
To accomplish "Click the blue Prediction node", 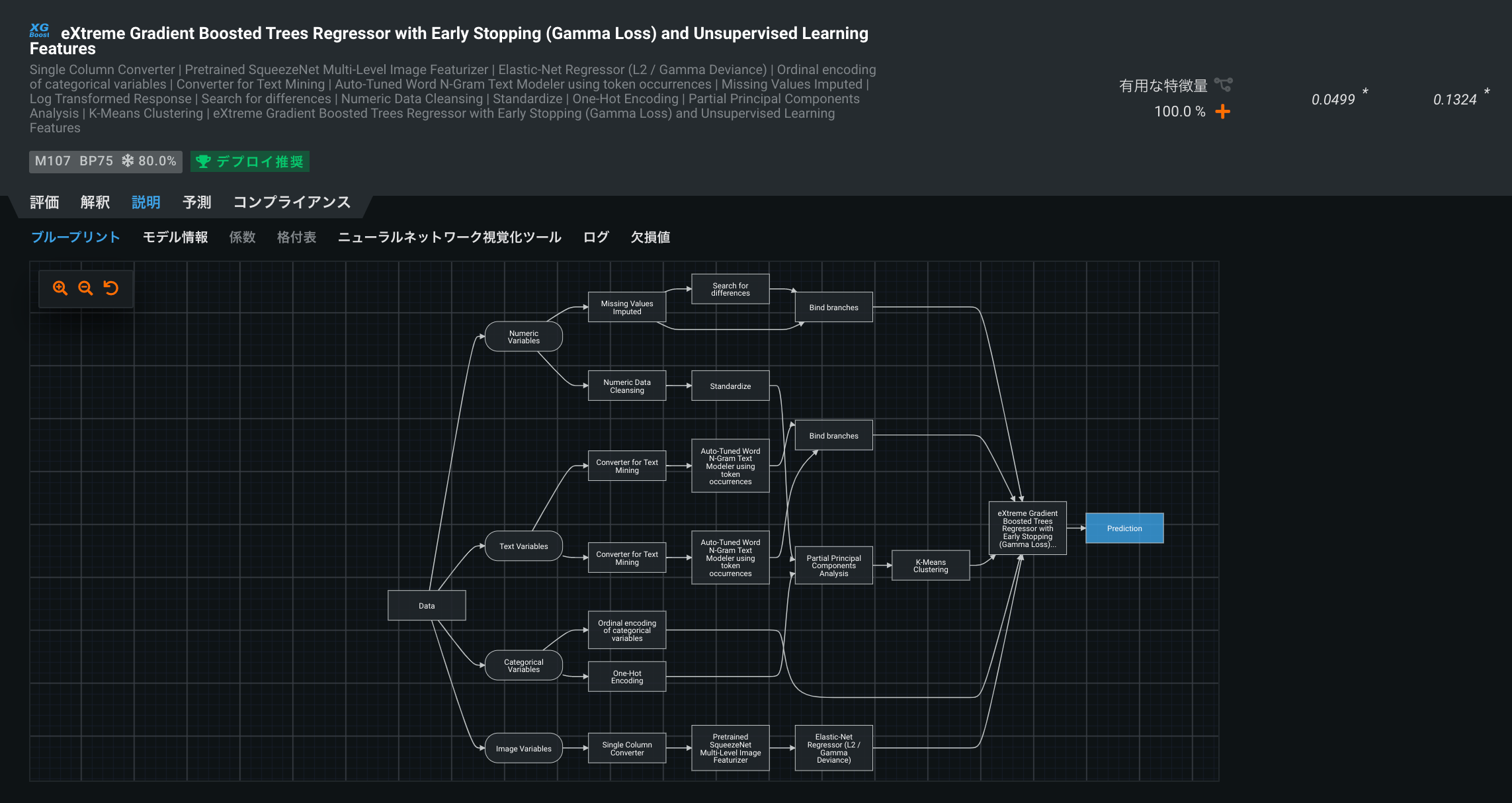I will coord(1124,528).
